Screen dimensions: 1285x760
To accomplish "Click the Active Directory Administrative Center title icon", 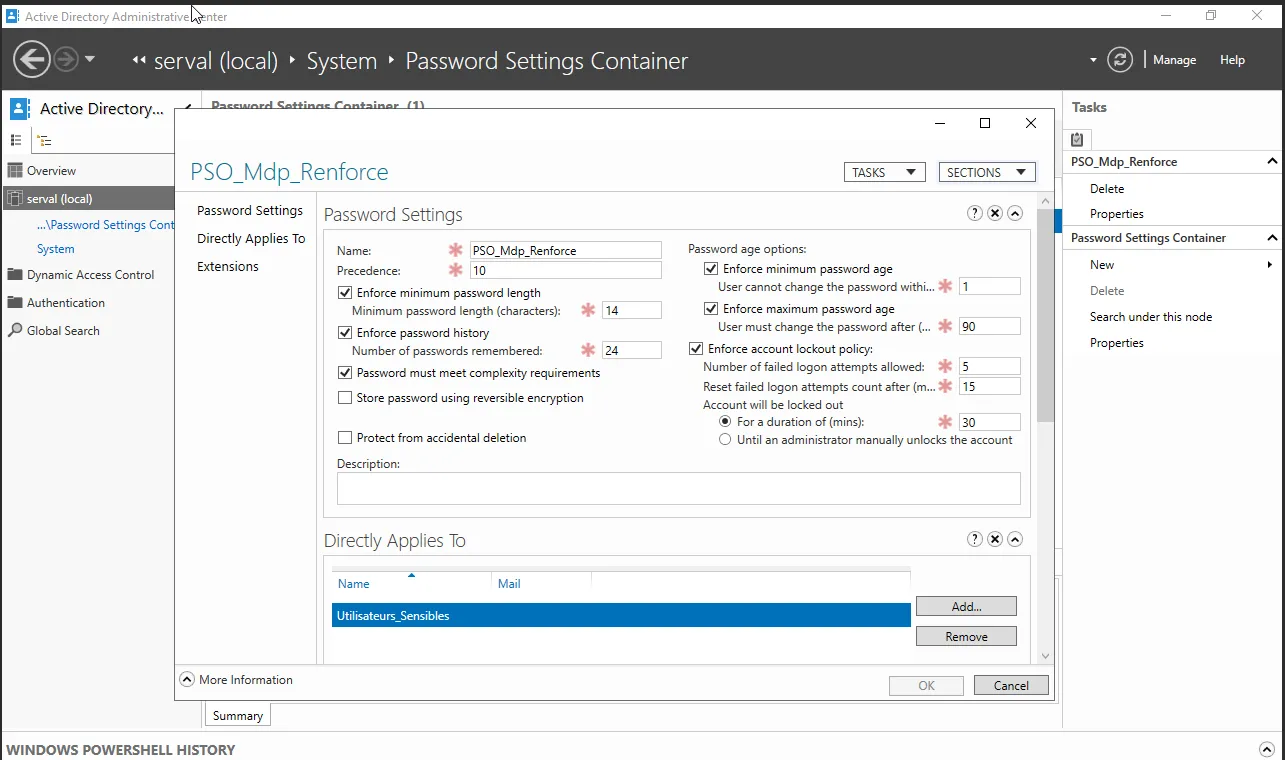I will tap(12, 16).
